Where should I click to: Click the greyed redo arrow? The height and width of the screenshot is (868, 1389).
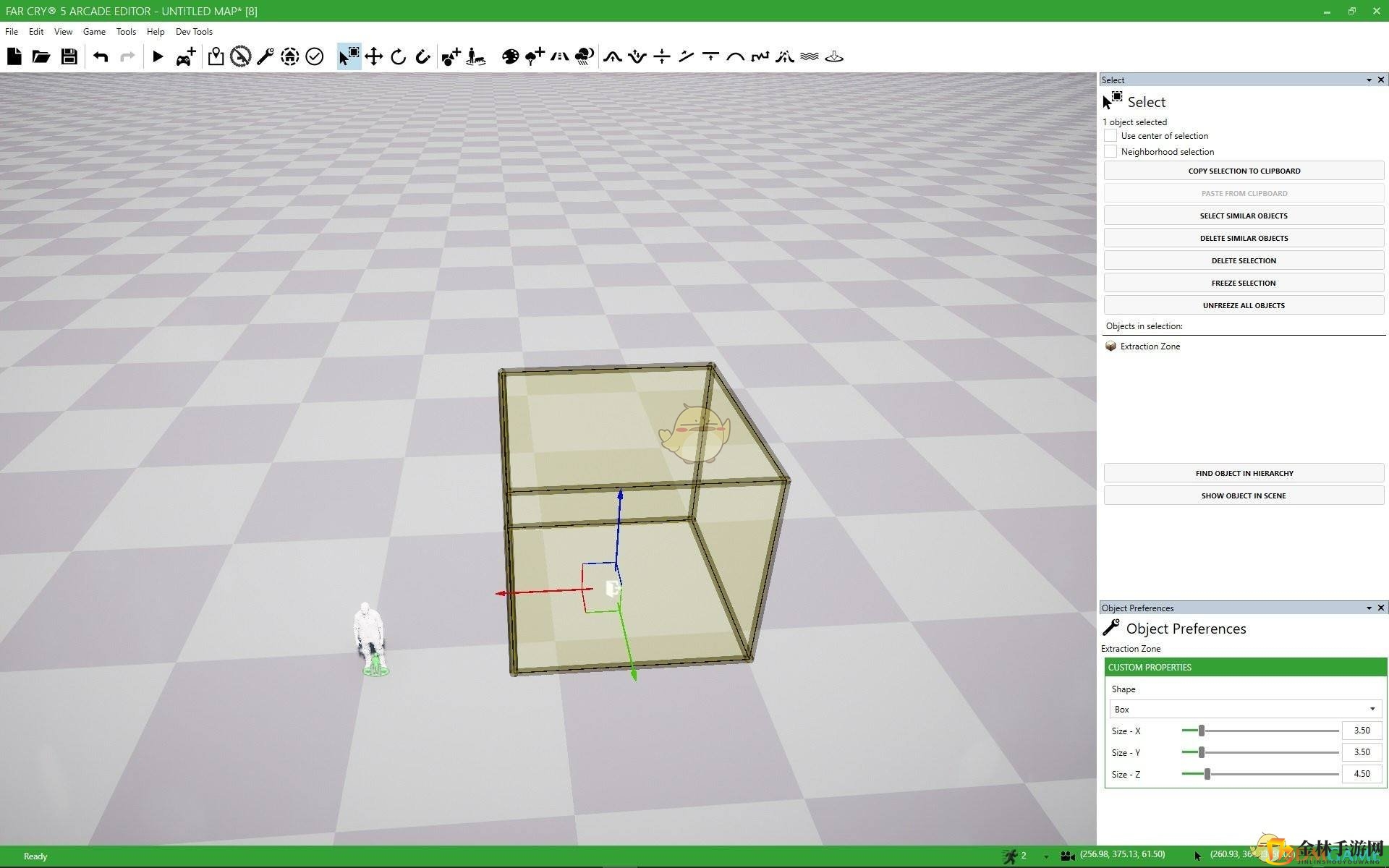(127, 56)
